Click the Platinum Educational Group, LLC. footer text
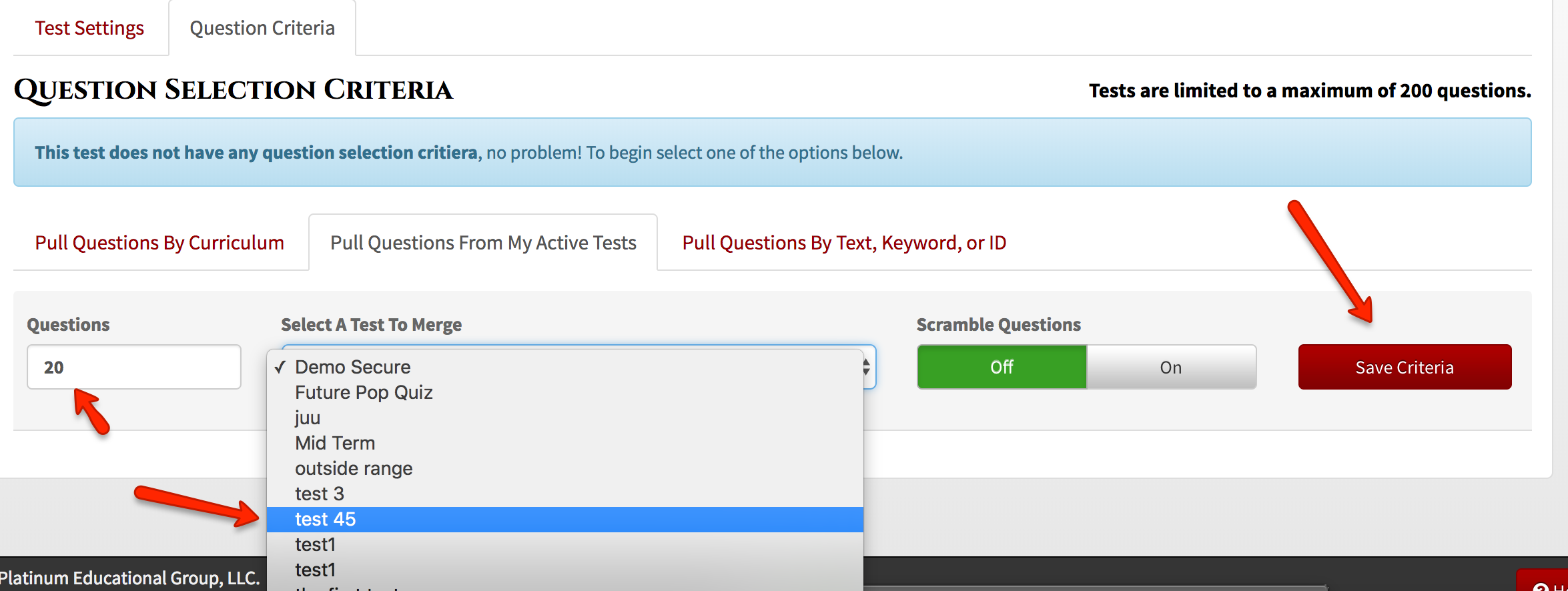The image size is (1568, 591). coord(129,578)
